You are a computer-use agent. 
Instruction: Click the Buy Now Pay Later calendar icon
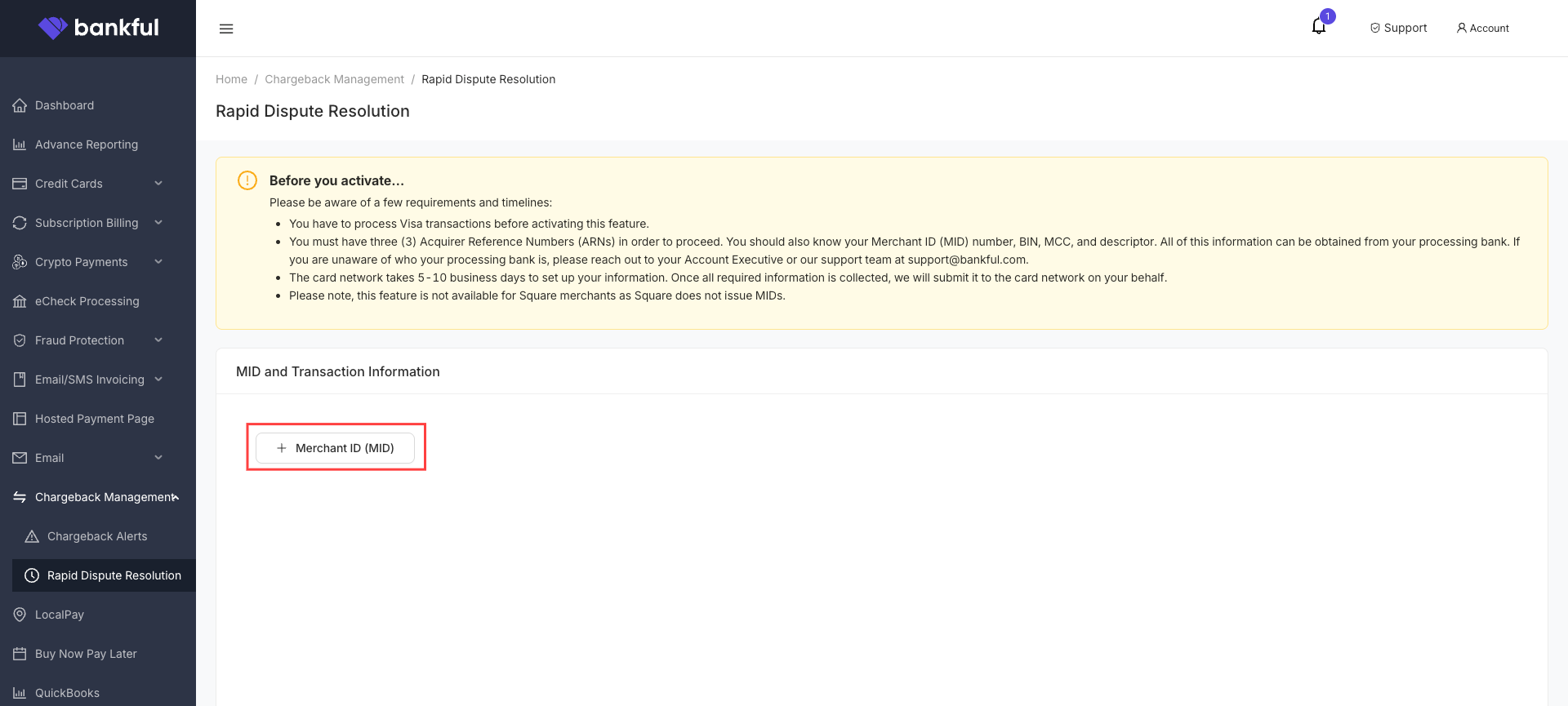(x=20, y=654)
